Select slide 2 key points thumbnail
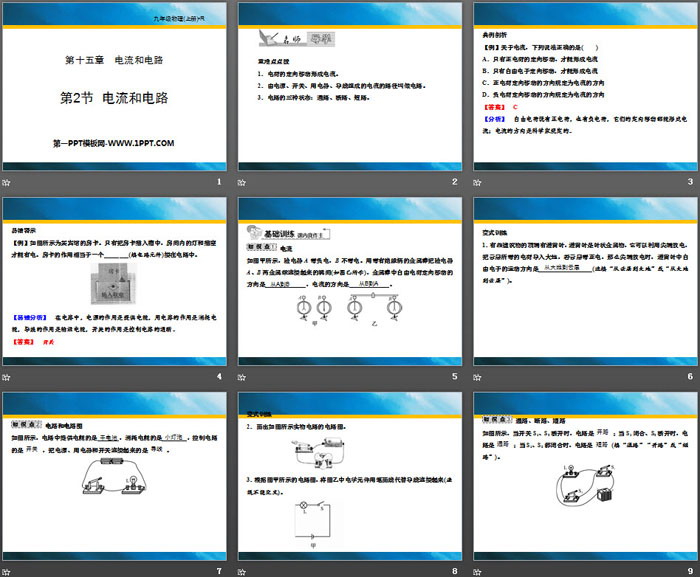Viewport: 700px width, 577px height. pos(350,87)
